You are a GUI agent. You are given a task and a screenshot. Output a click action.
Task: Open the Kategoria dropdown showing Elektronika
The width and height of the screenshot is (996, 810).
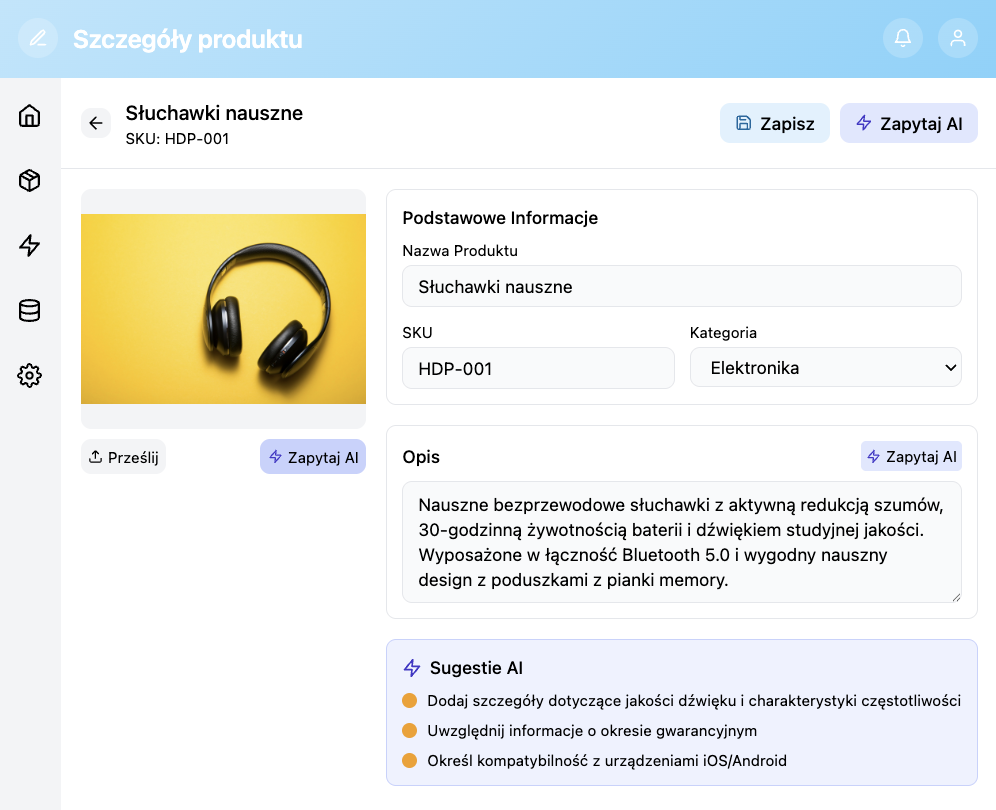pyautogui.click(x=825, y=367)
